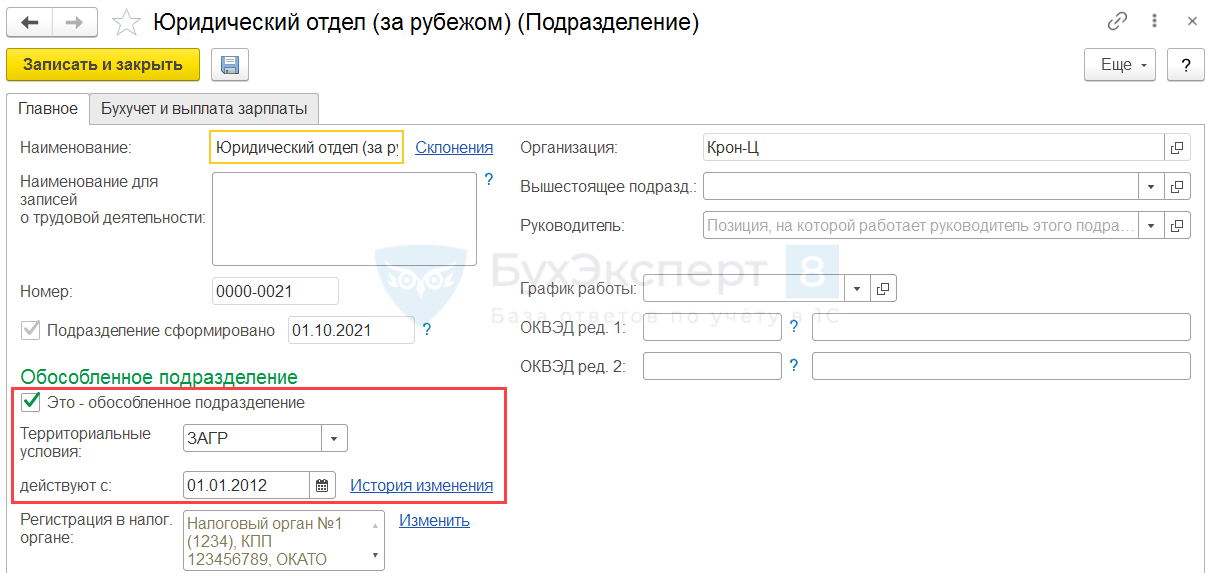Add this form to favorites with the star
Image resolution: width=1214 pixels, height=573 pixels.
[x=125, y=22]
